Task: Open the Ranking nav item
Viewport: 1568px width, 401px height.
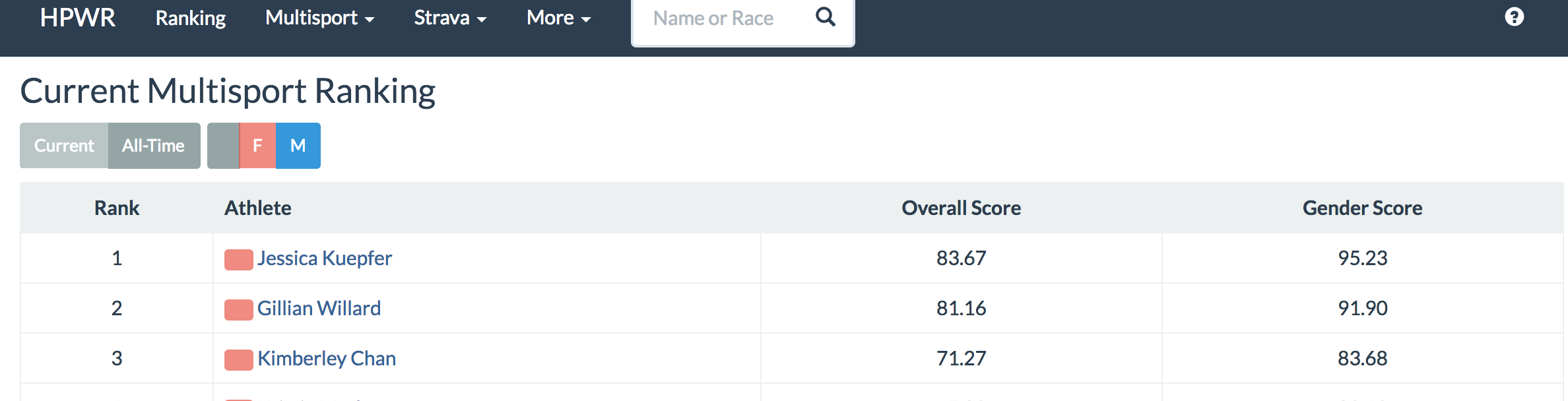Action: (x=191, y=18)
